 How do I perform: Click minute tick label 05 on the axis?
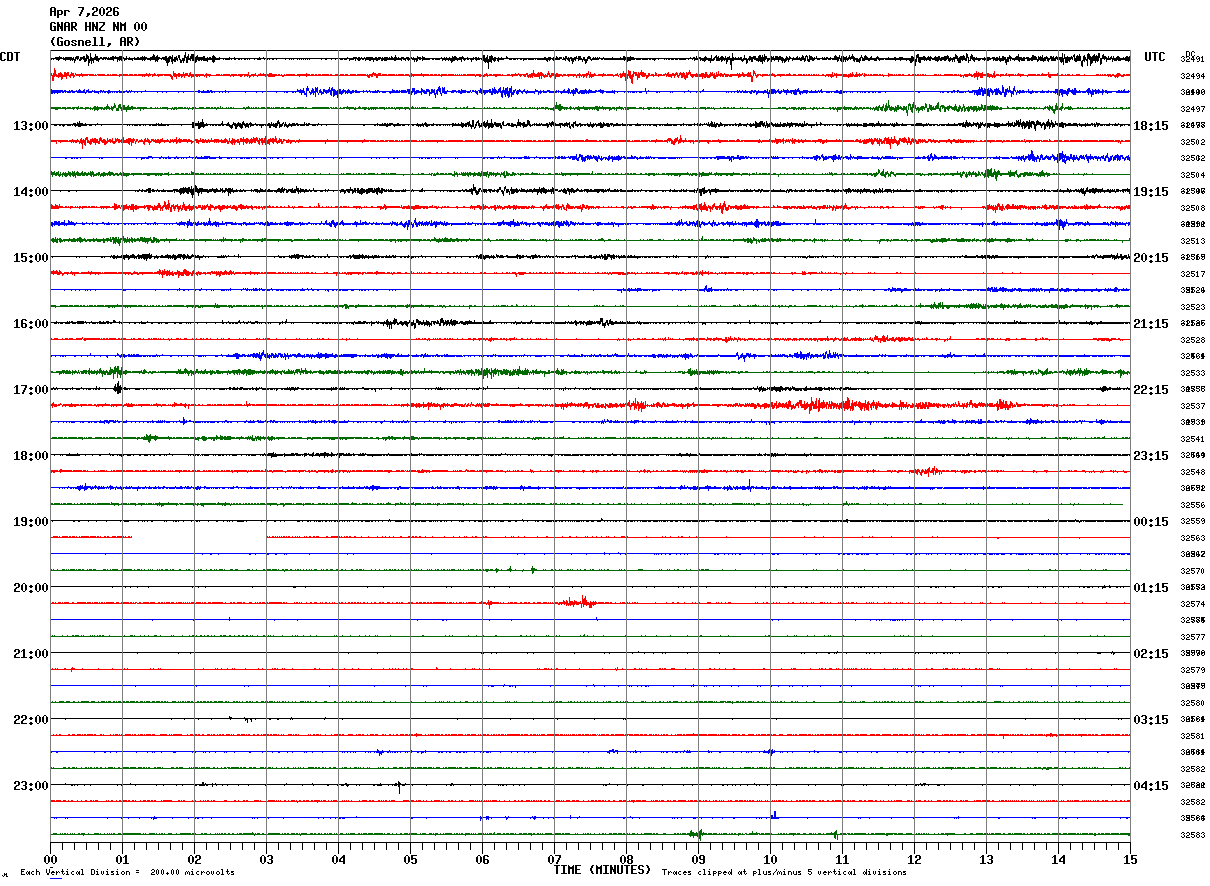[x=410, y=859]
